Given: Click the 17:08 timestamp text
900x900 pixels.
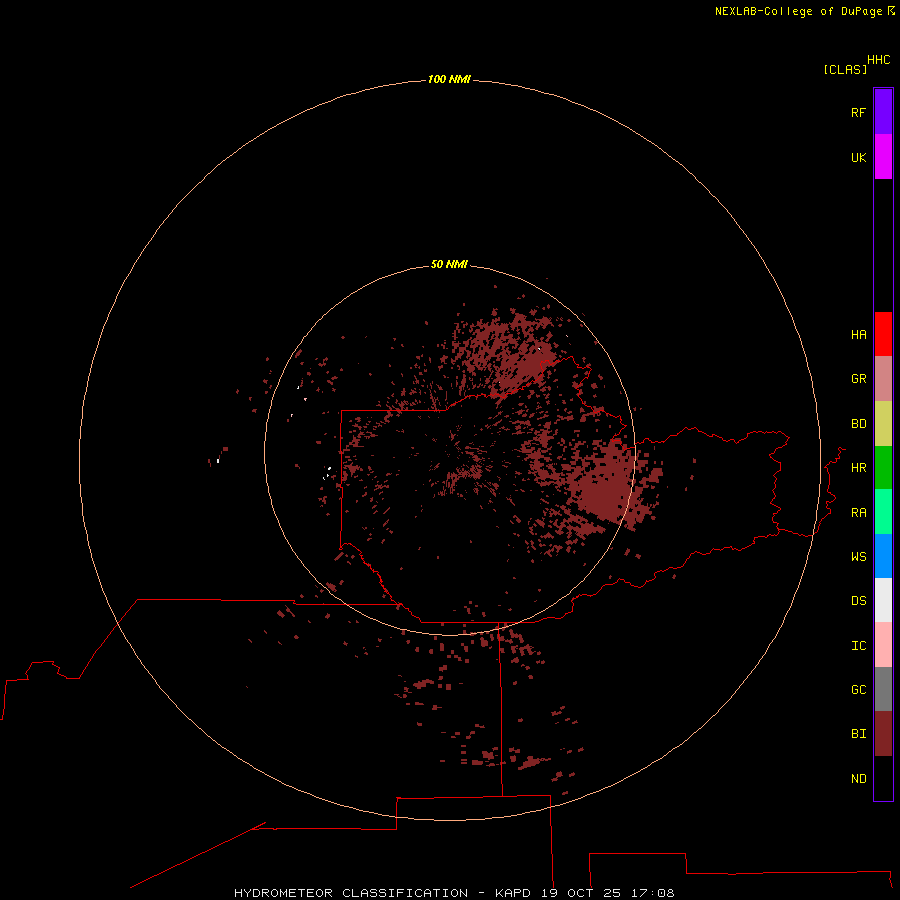Looking at the screenshot, I should pos(652,893).
